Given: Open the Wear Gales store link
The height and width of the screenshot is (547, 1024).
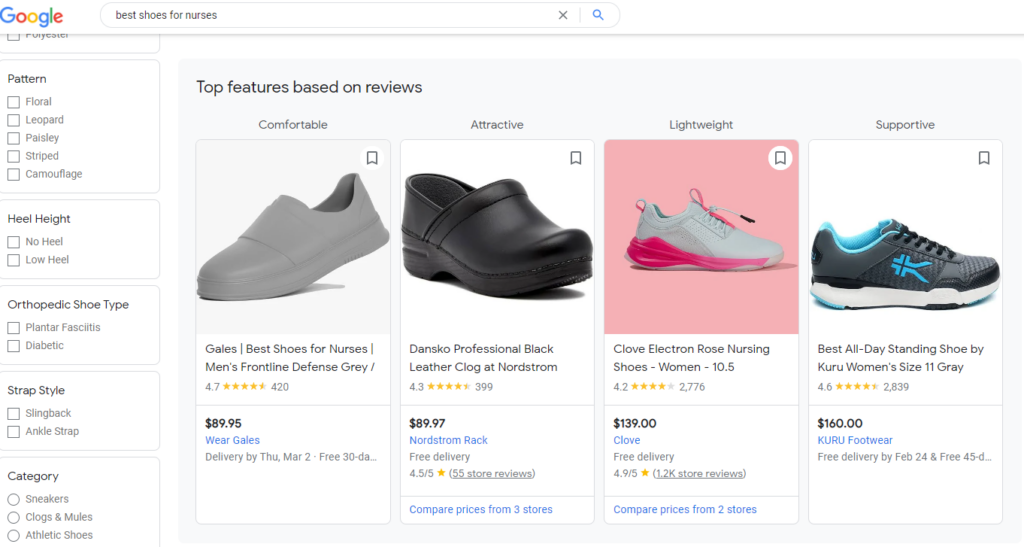Looking at the screenshot, I should click(232, 440).
